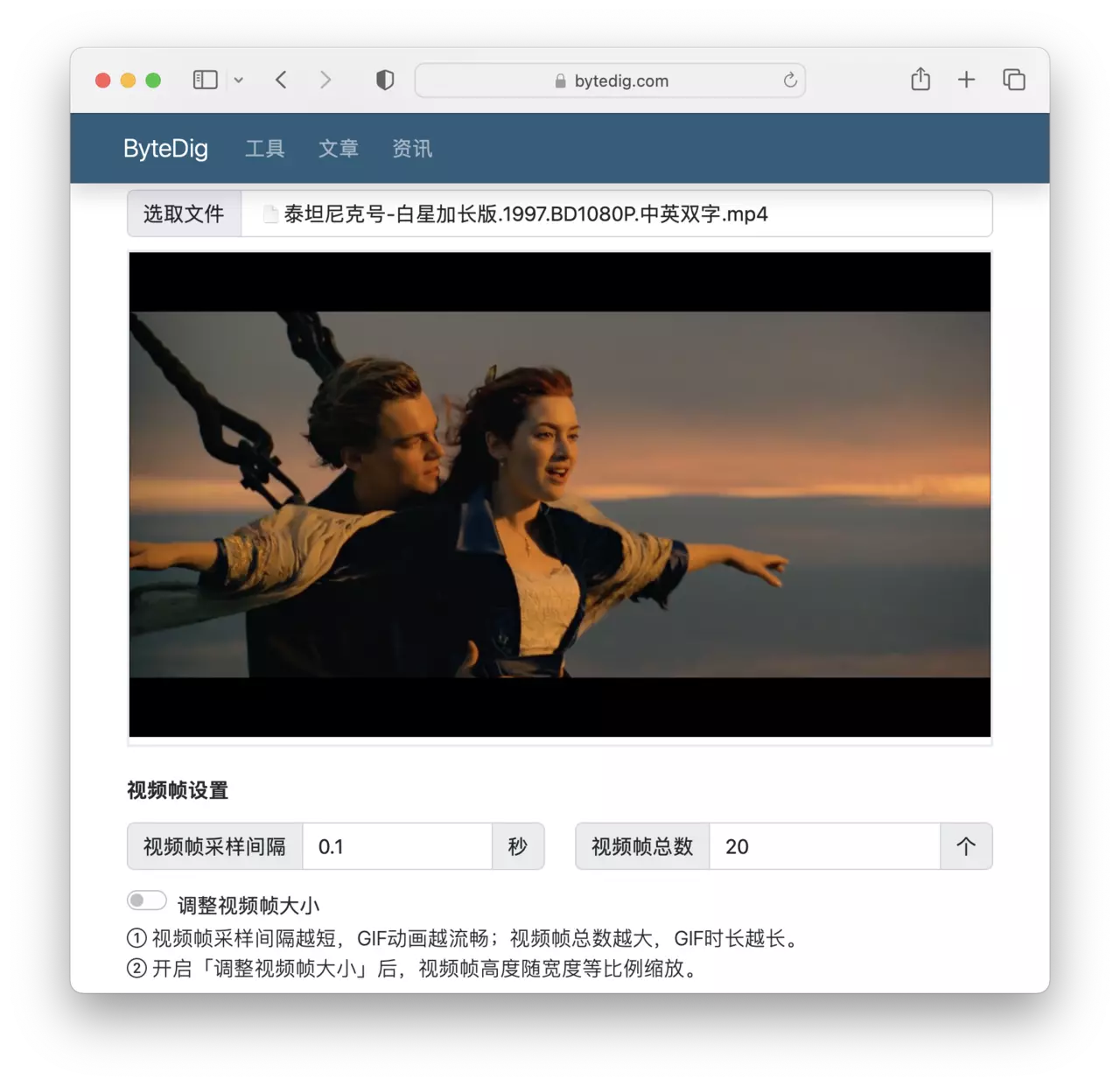Click the up arrow next to frame count
Image resolution: width=1120 pixels, height=1086 pixels.
tap(966, 846)
